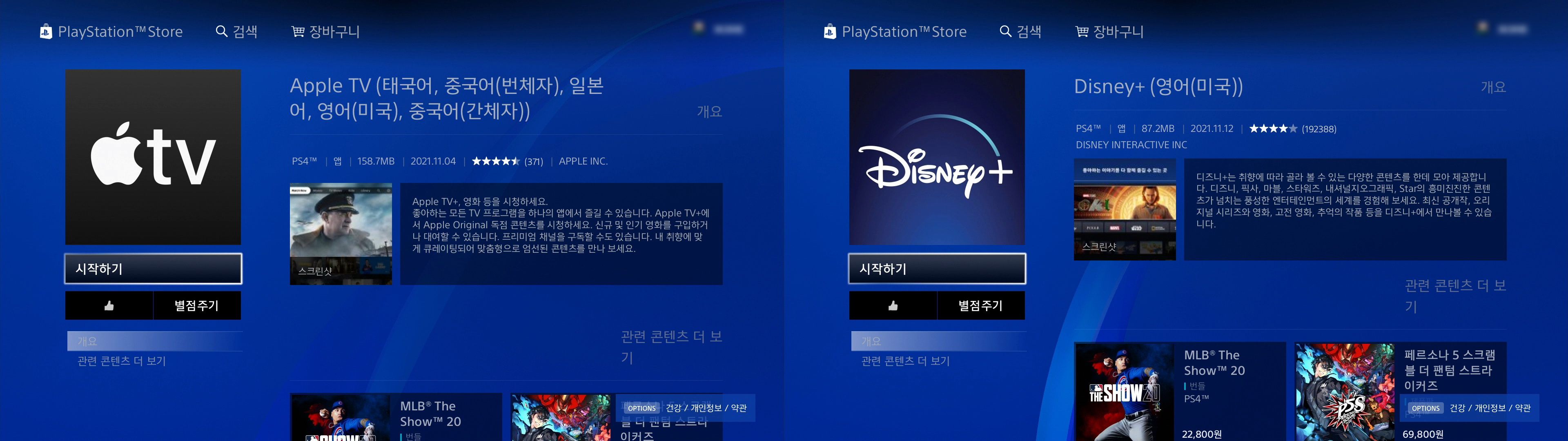Click 별점주기 rating button for Apple TV

tap(196, 306)
